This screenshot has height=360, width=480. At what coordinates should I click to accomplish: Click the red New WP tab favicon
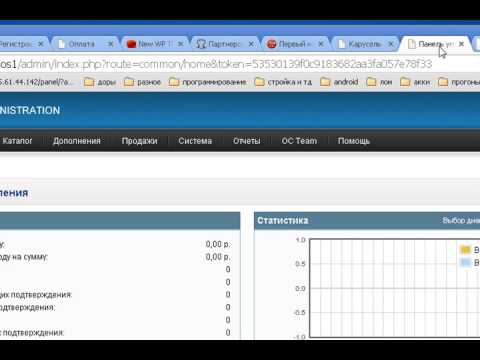click(x=132, y=44)
